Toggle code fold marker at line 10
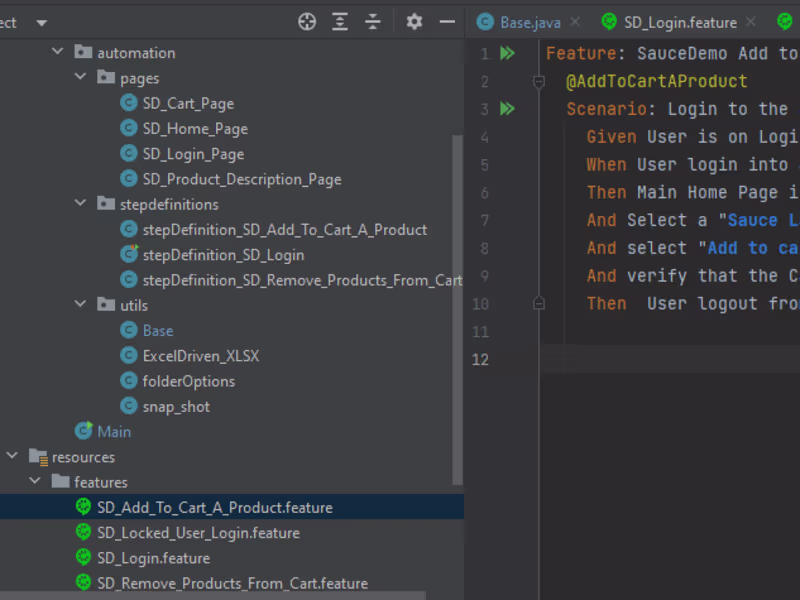800x600 pixels. (539, 304)
